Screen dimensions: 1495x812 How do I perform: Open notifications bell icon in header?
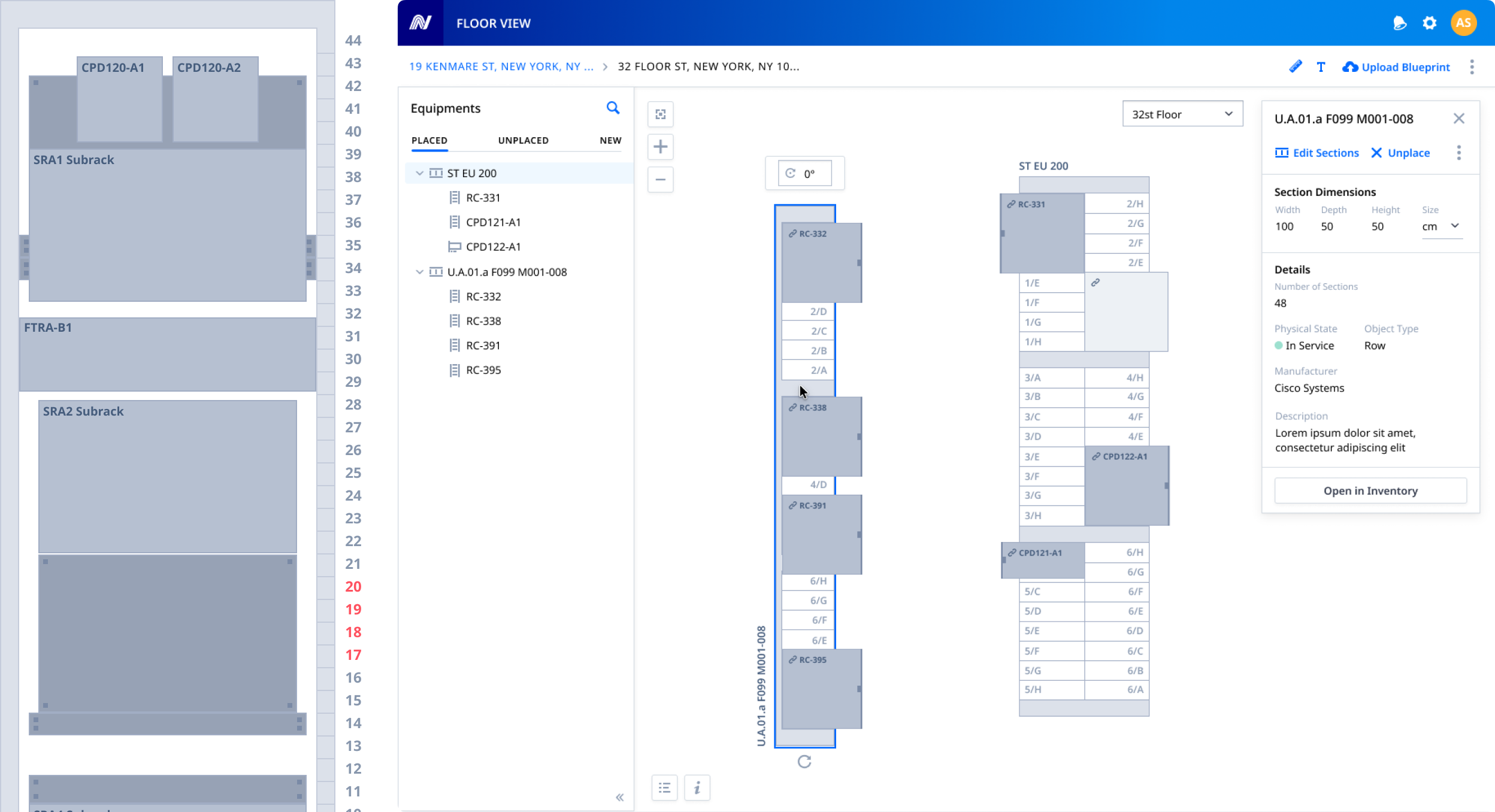click(x=1399, y=23)
